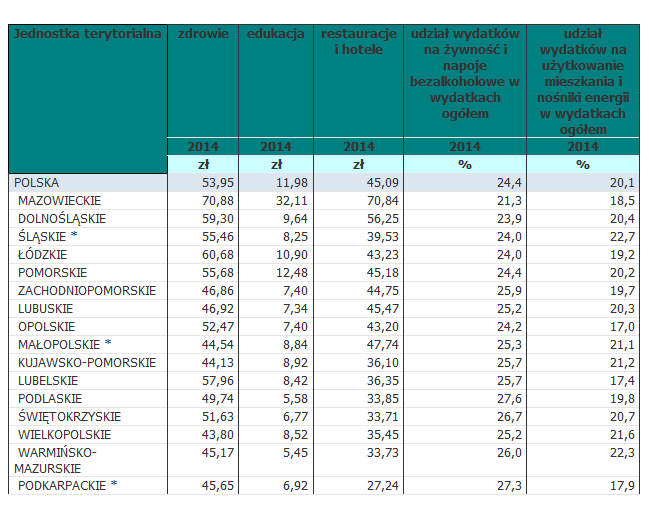The width and height of the screenshot is (649, 517).
Task: Select the ŚWIĘTOKRZYSKIE edukacja value 6,77
Action: [x=296, y=417]
